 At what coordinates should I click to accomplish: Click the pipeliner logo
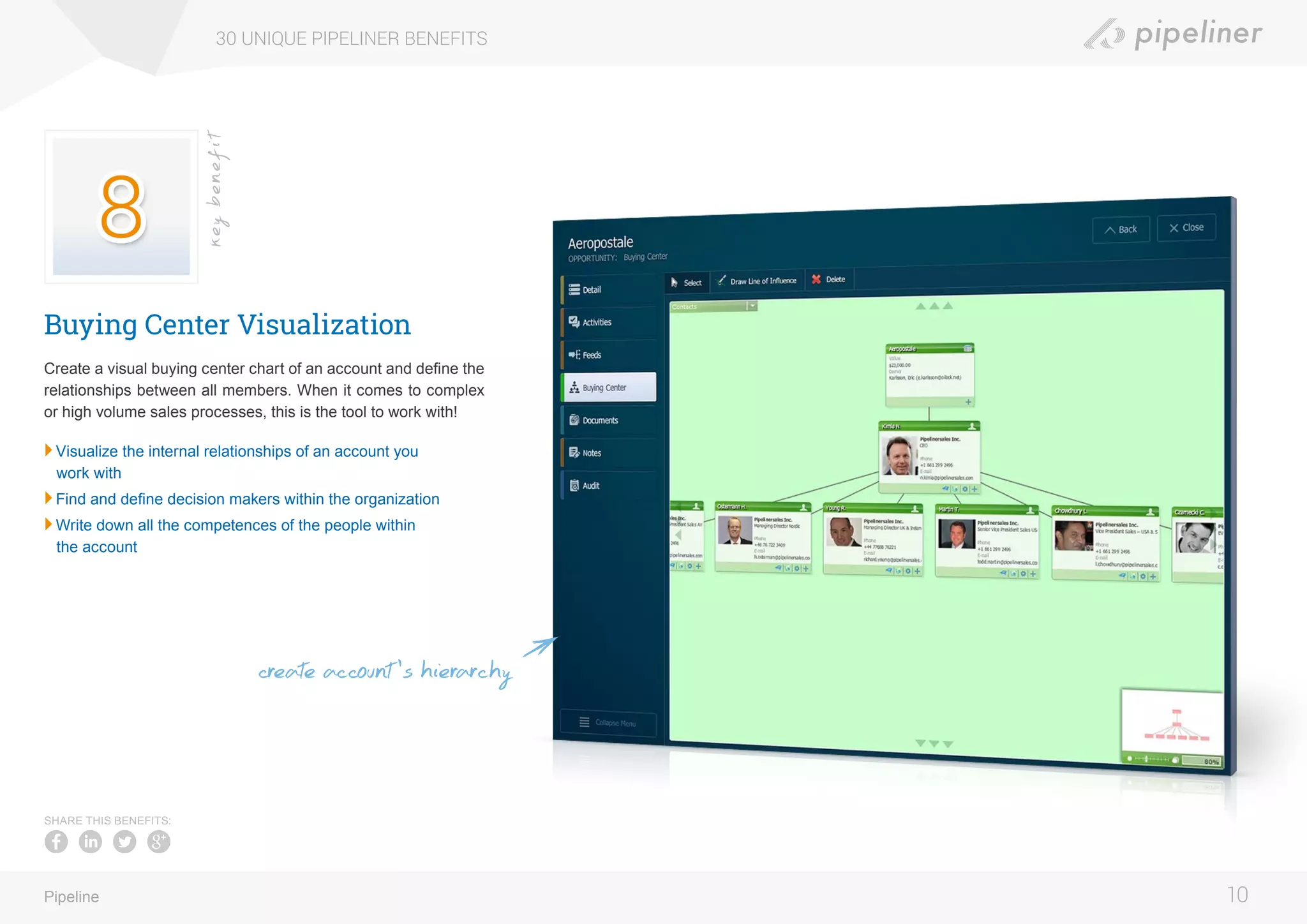tap(1173, 34)
